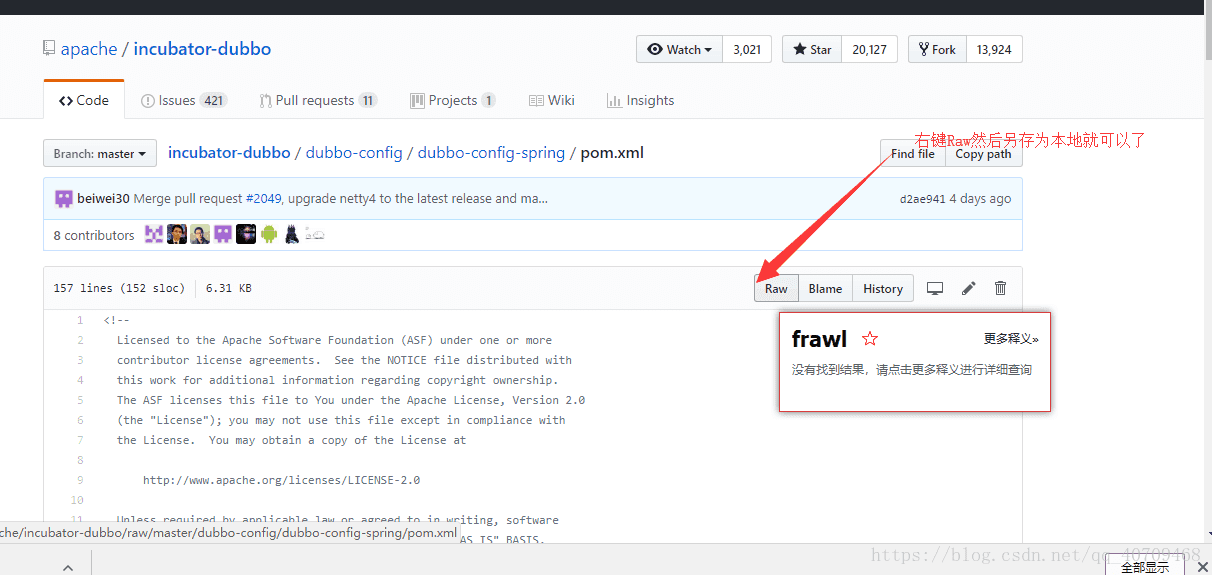Viewport: 1212px width, 575px height.
Task: Click the Find file button
Action: pos(912,153)
